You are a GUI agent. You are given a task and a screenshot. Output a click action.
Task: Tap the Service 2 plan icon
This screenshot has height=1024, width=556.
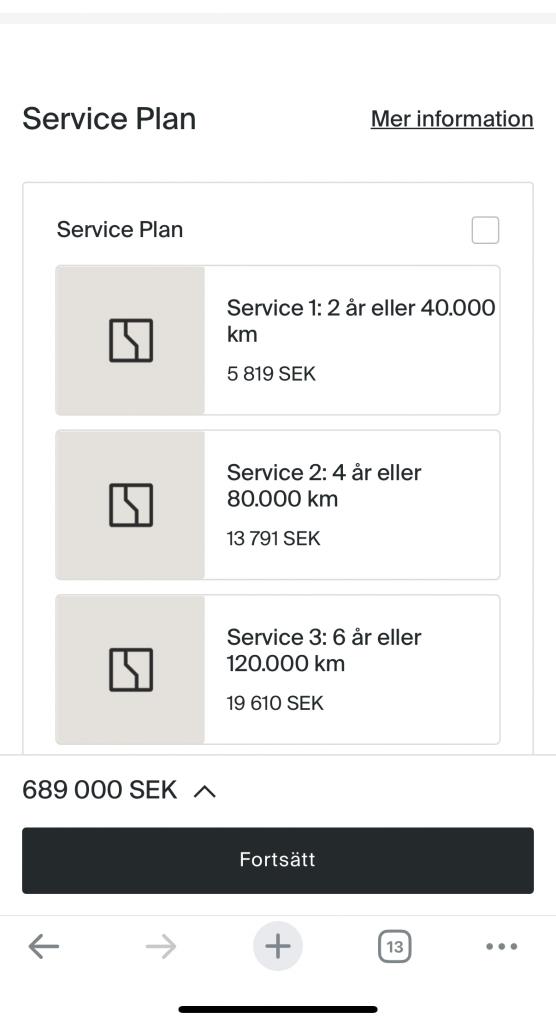[x=131, y=505]
